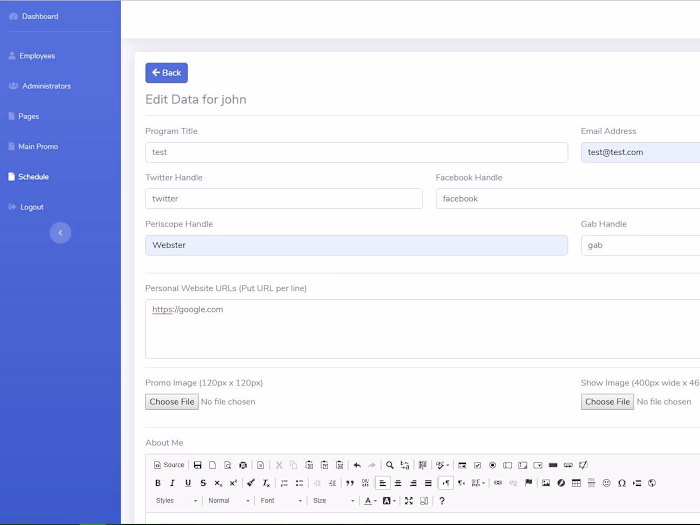Insert a selection field form element
This screenshot has width=700, height=525.
pyautogui.click(x=538, y=465)
